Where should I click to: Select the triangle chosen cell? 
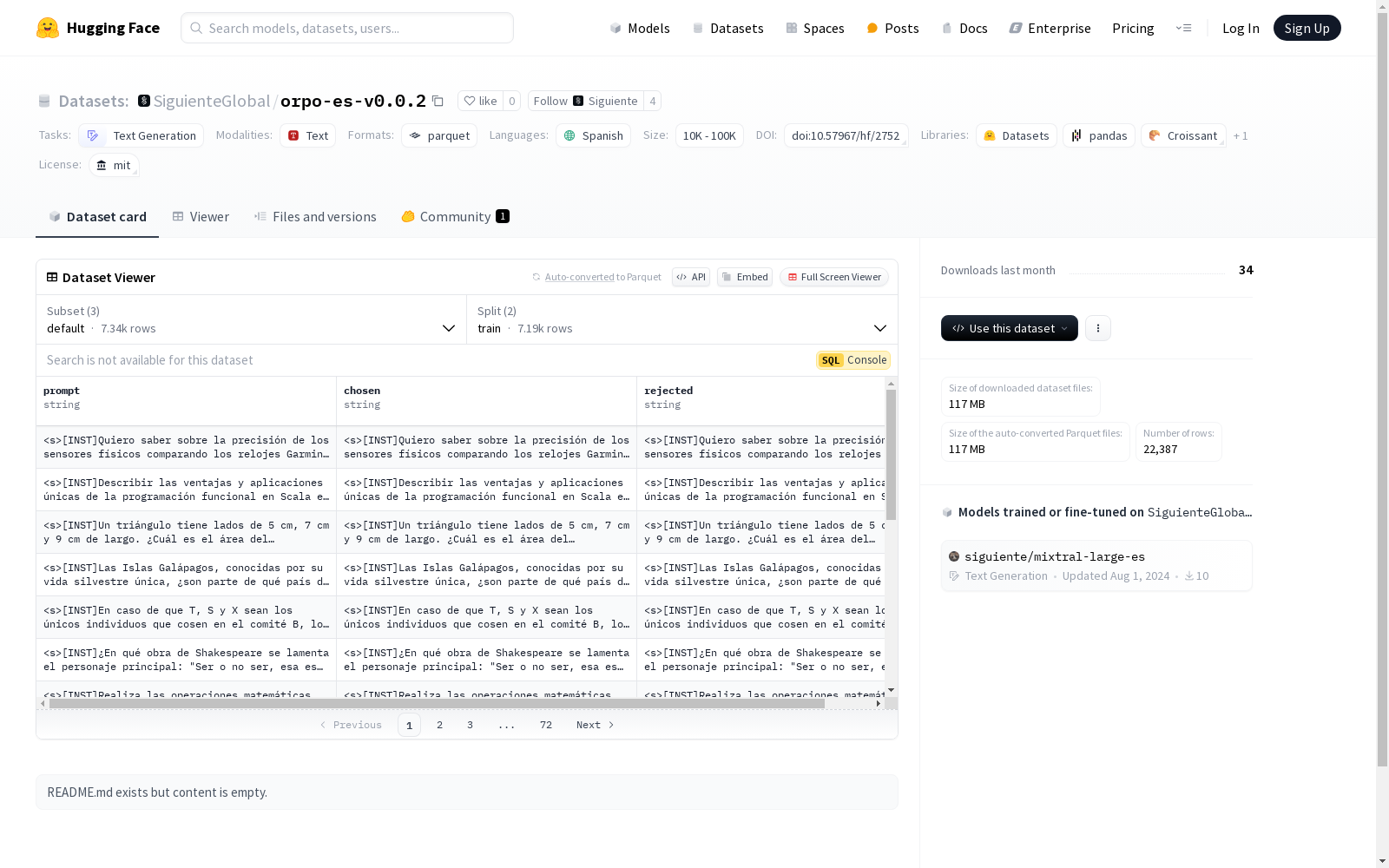coord(487,532)
